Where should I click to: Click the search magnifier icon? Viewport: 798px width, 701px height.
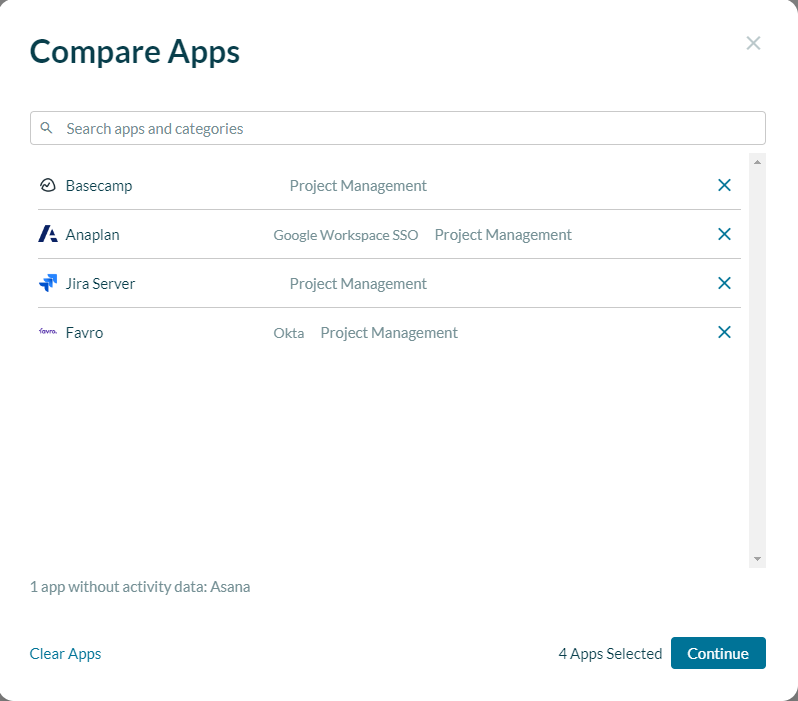pos(46,128)
